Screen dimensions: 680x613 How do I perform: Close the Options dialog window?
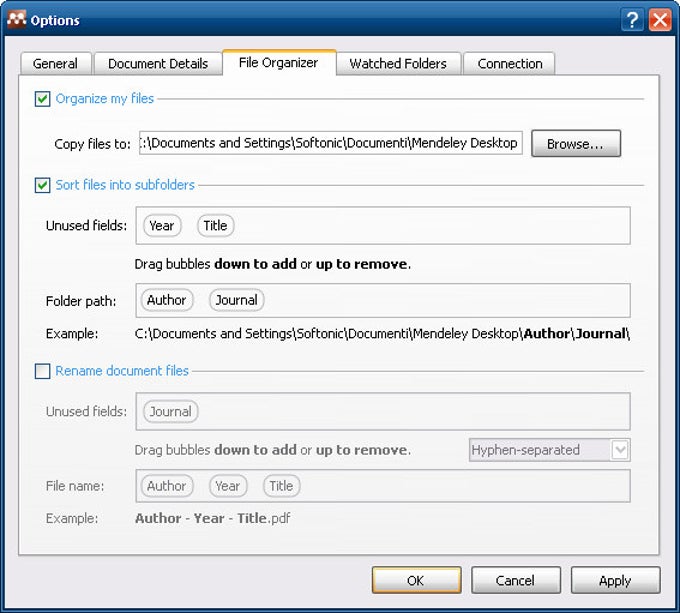coord(660,20)
